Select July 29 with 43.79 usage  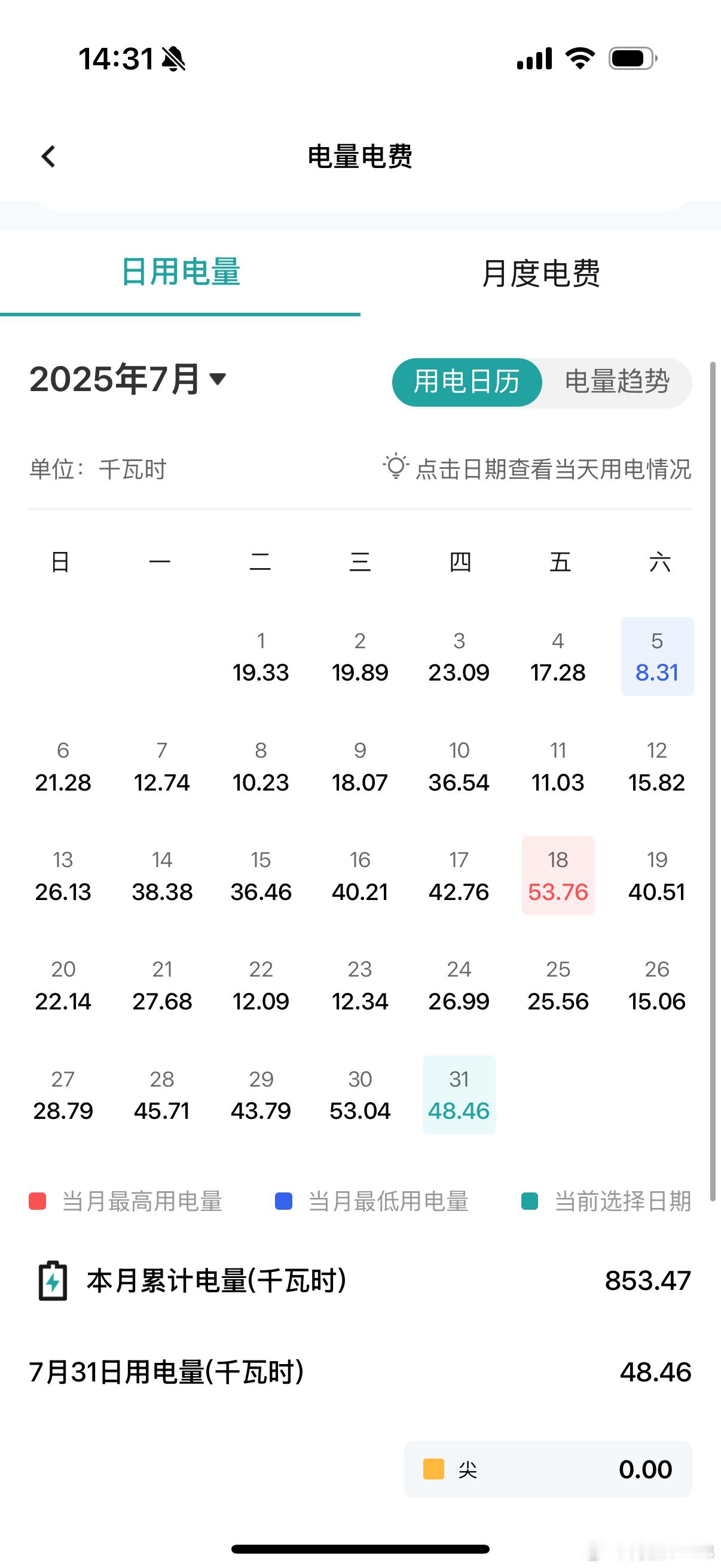(261, 1095)
